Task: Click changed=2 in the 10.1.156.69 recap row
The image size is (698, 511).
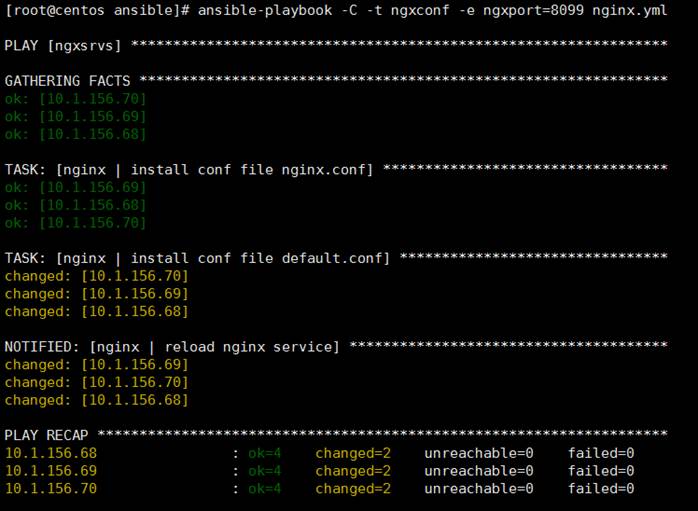Action: coord(353,471)
